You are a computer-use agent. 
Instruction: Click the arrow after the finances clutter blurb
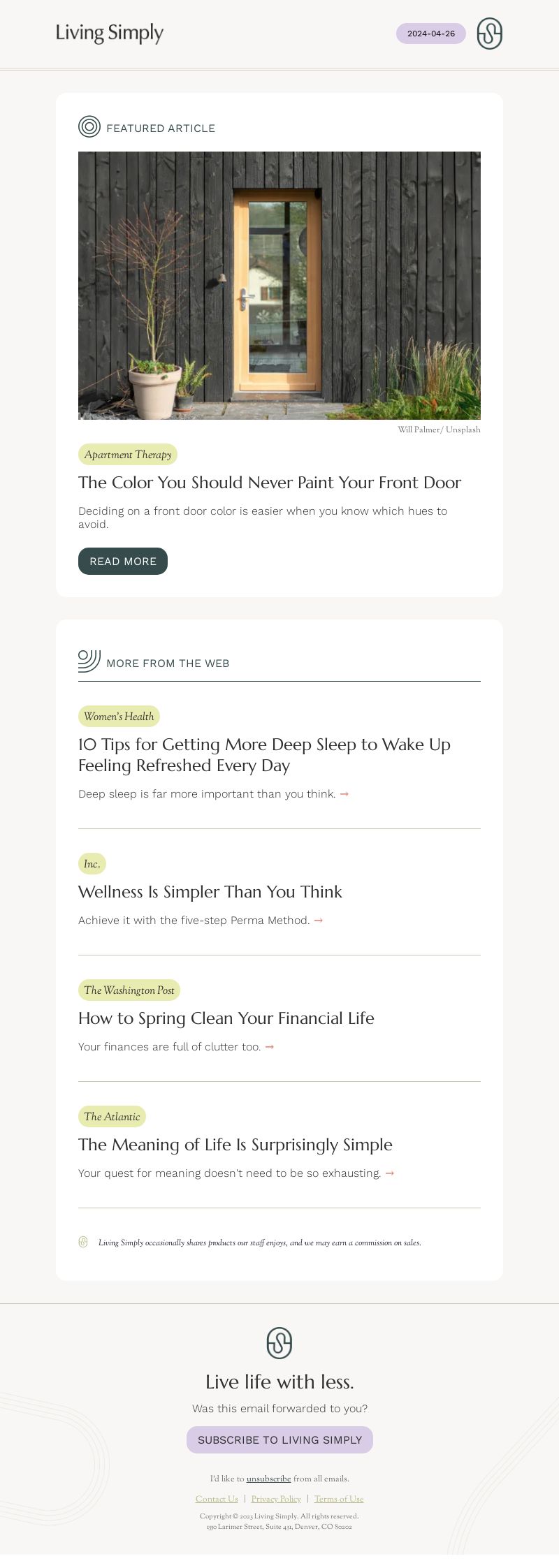270,1047
